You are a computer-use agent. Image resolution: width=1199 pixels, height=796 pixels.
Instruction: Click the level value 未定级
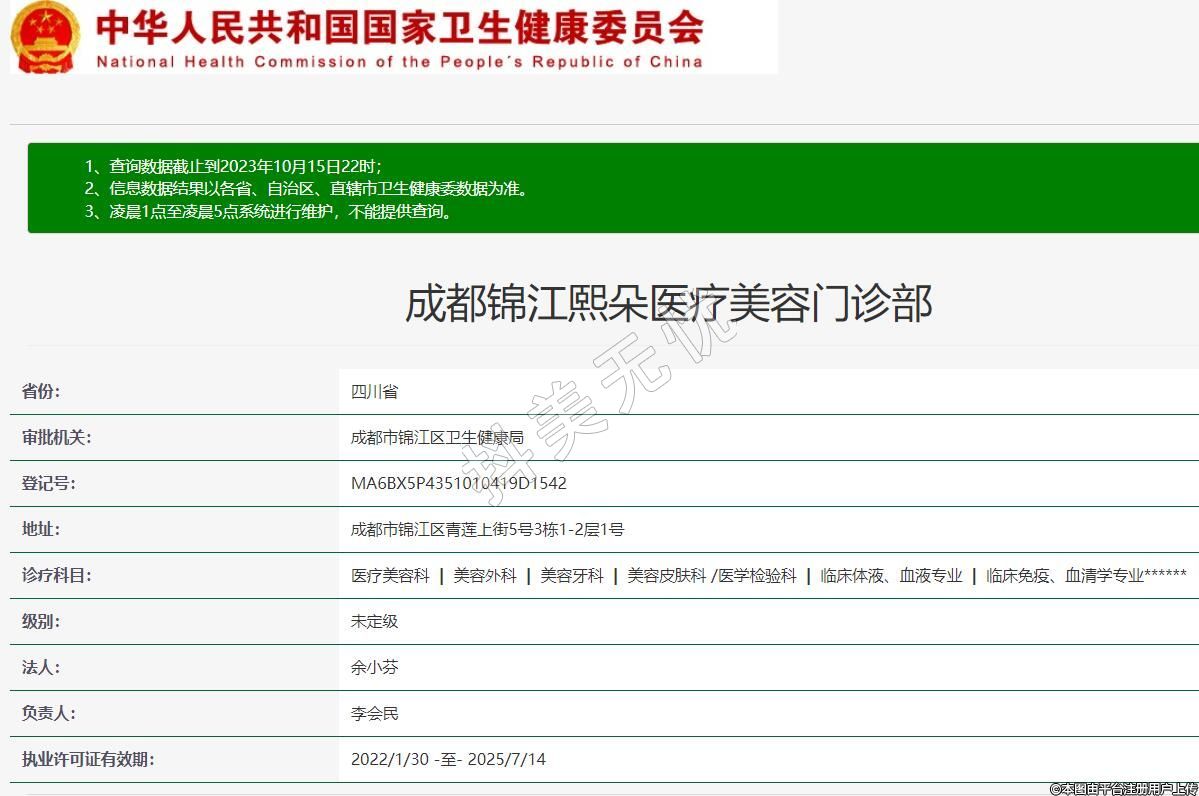point(374,621)
